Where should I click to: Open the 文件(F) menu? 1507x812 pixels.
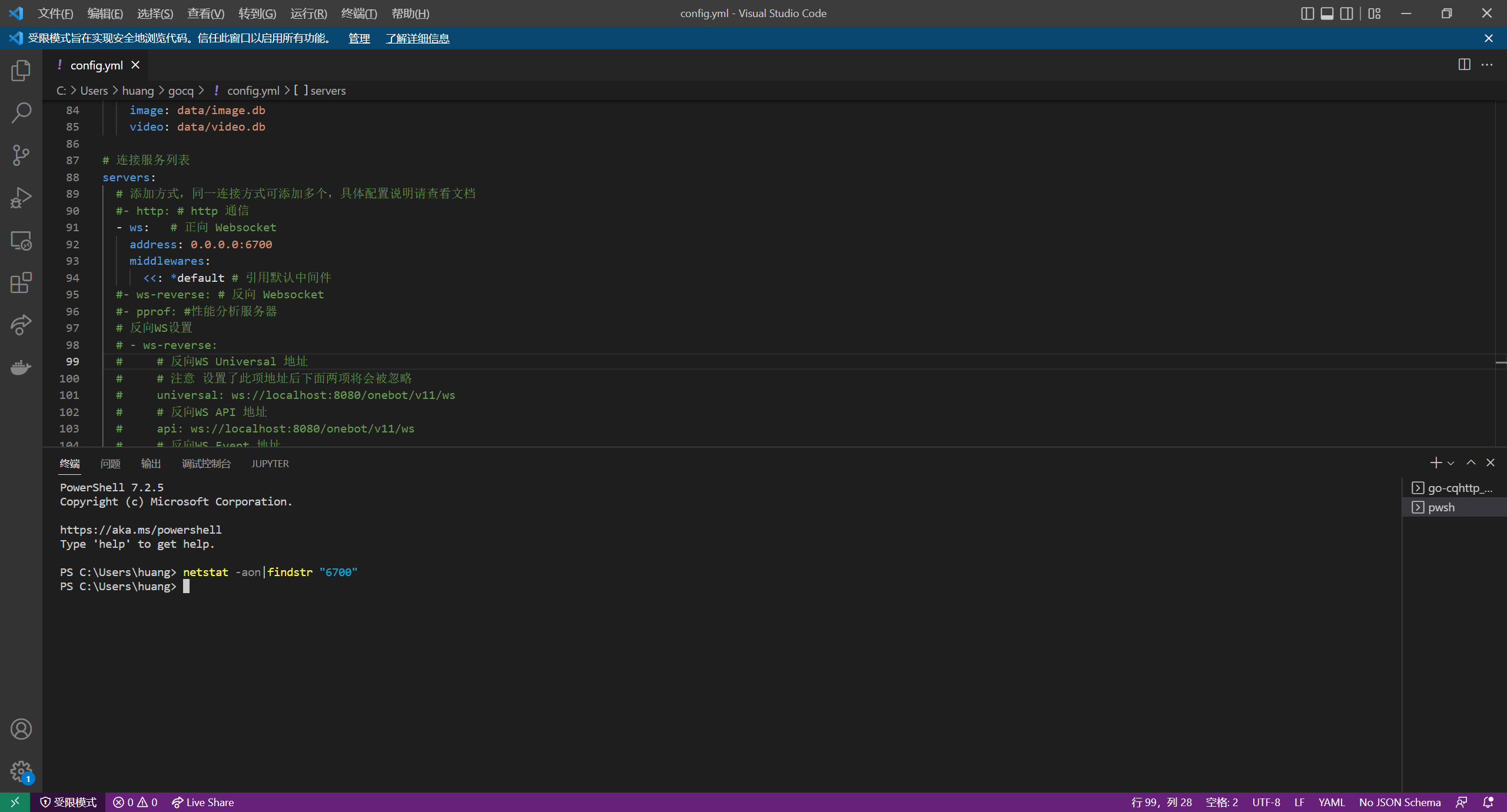pyautogui.click(x=55, y=14)
